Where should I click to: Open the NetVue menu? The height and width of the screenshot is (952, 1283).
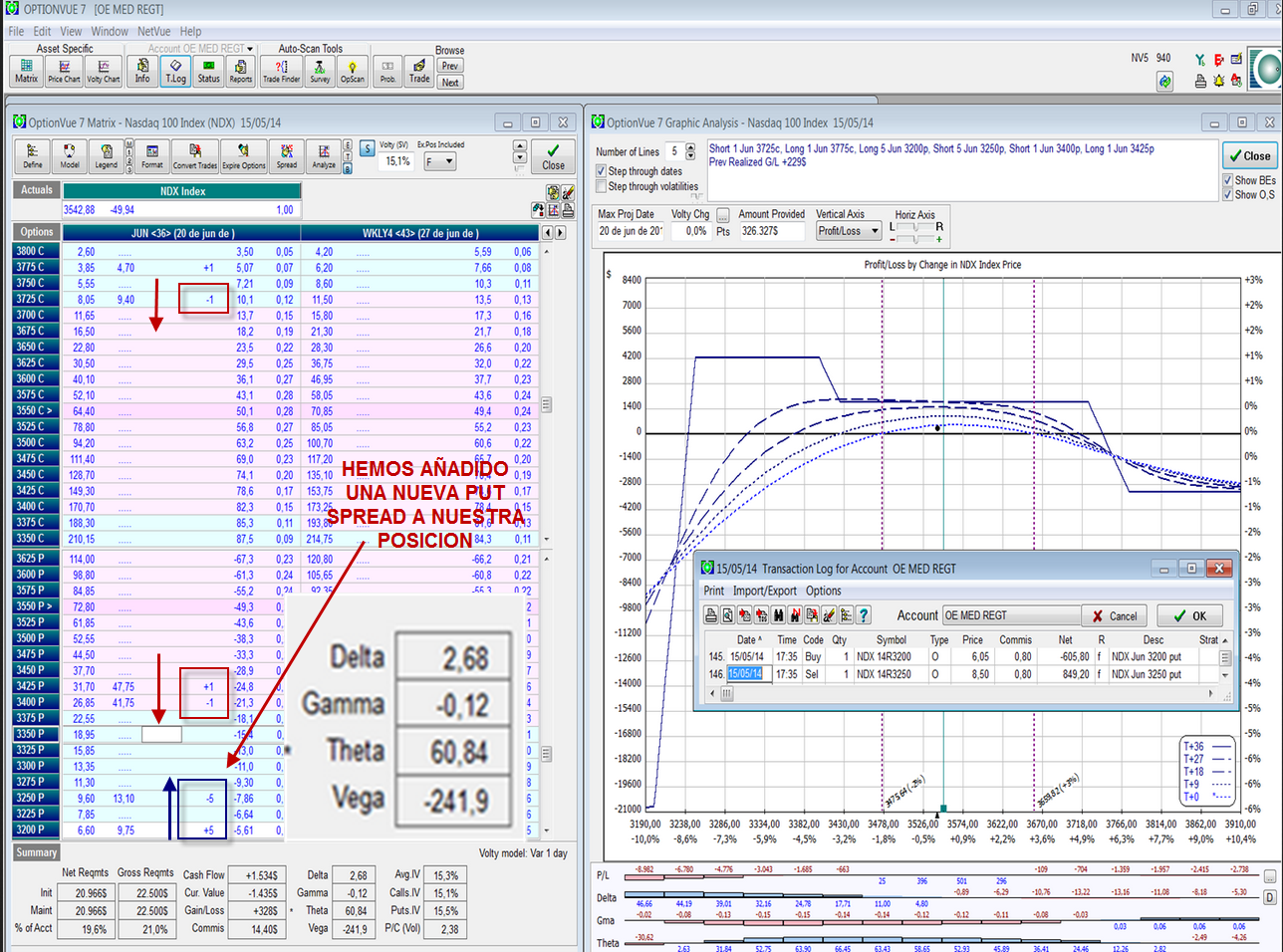[x=153, y=31]
